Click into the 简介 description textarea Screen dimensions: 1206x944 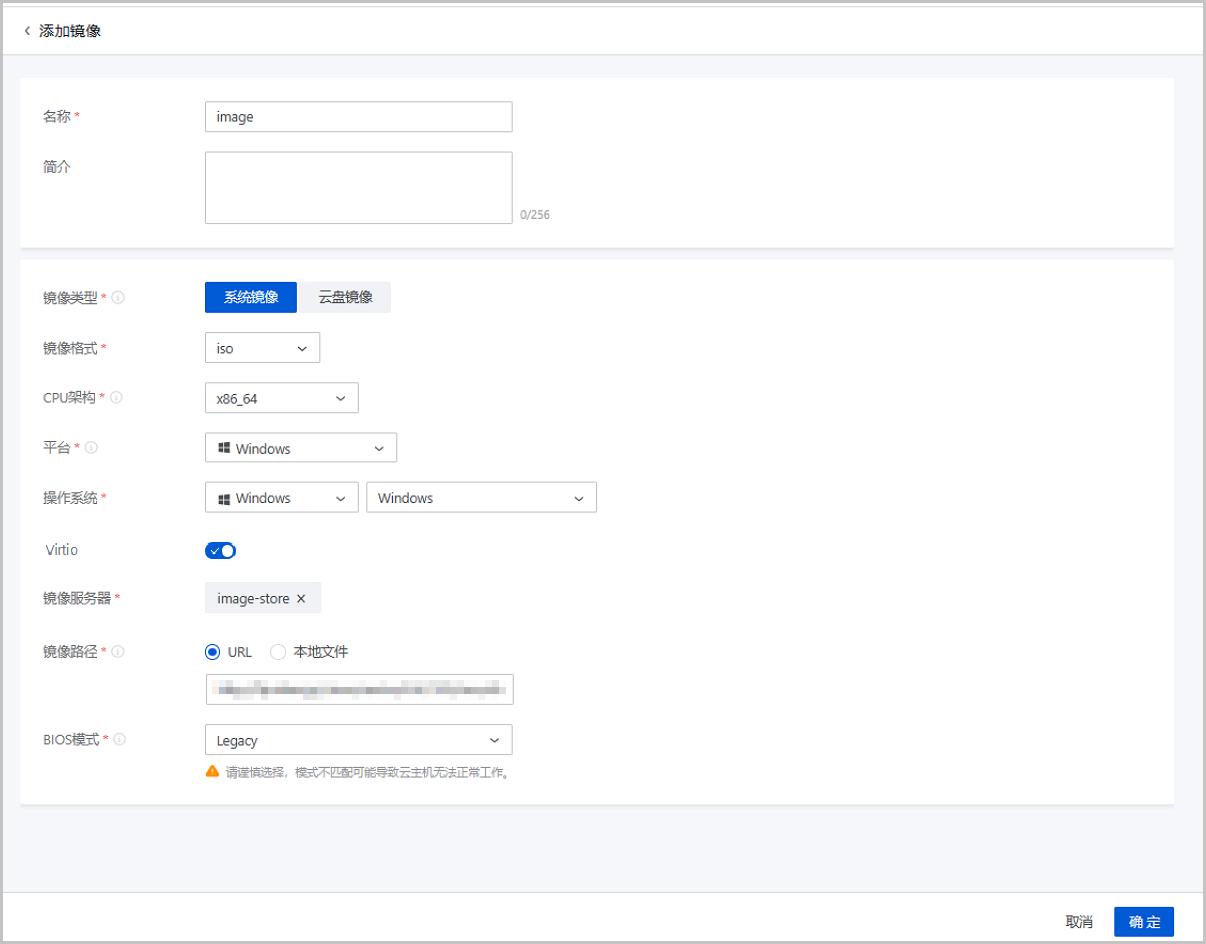click(358, 188)
